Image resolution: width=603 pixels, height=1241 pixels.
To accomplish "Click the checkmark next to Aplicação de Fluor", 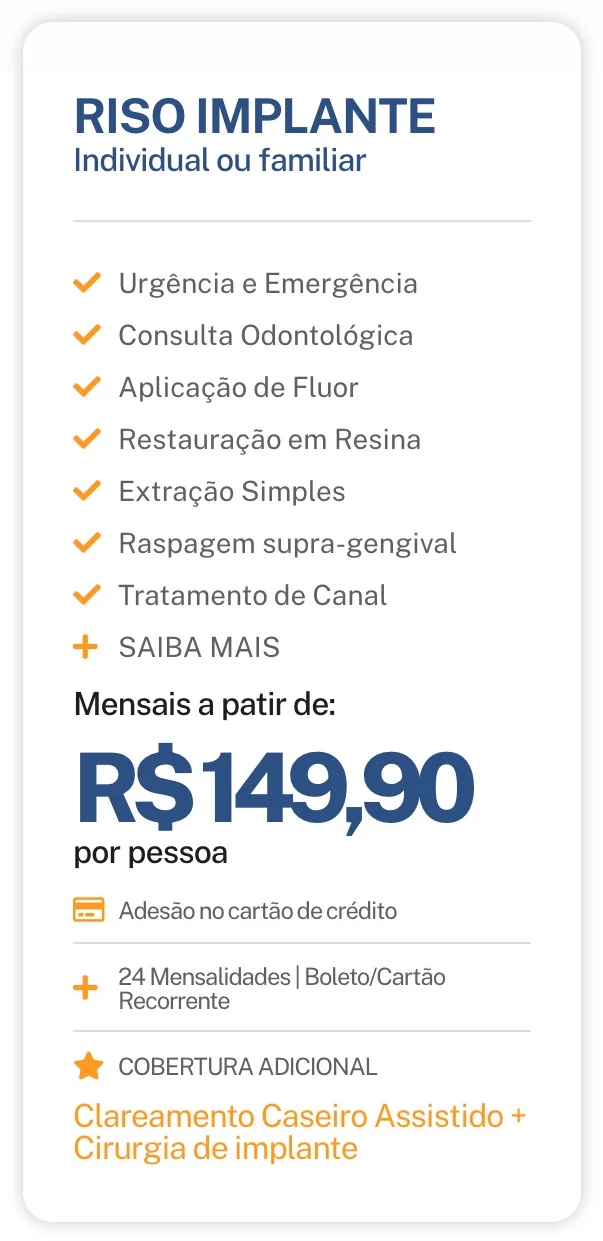I will click(88, 387).
